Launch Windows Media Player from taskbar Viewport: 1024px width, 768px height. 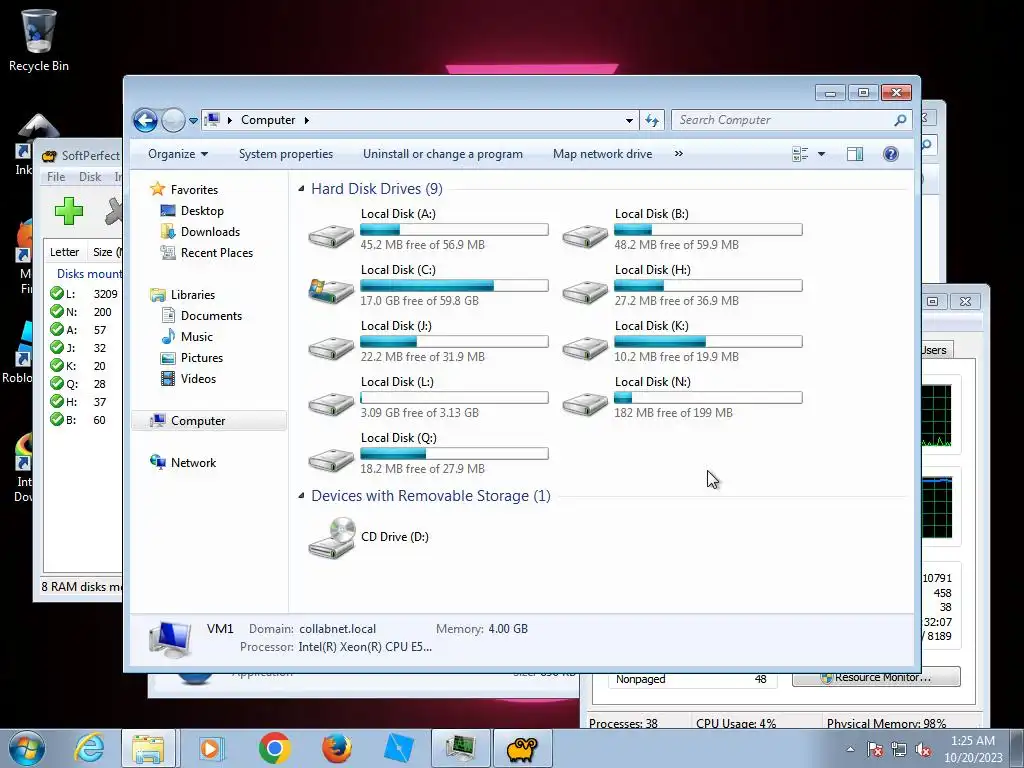[210, 748]
